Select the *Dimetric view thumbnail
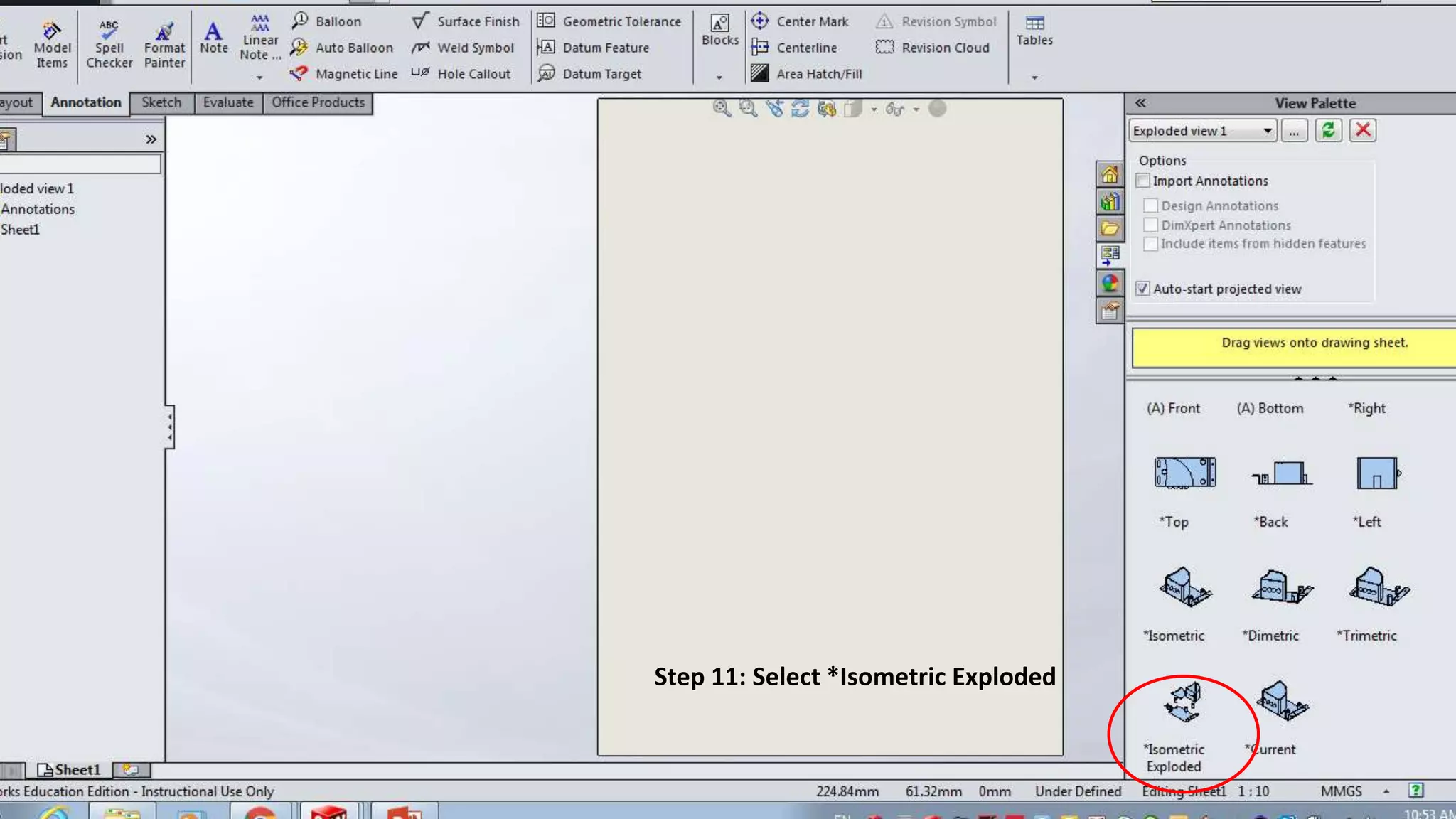 1282,587
